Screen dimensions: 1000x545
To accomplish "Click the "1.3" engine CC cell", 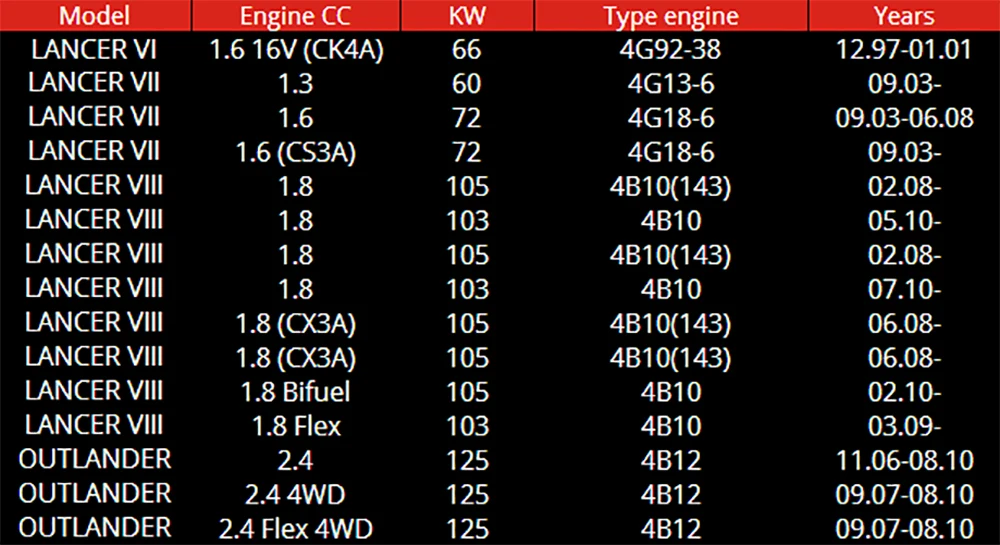I will pos(296,84).
